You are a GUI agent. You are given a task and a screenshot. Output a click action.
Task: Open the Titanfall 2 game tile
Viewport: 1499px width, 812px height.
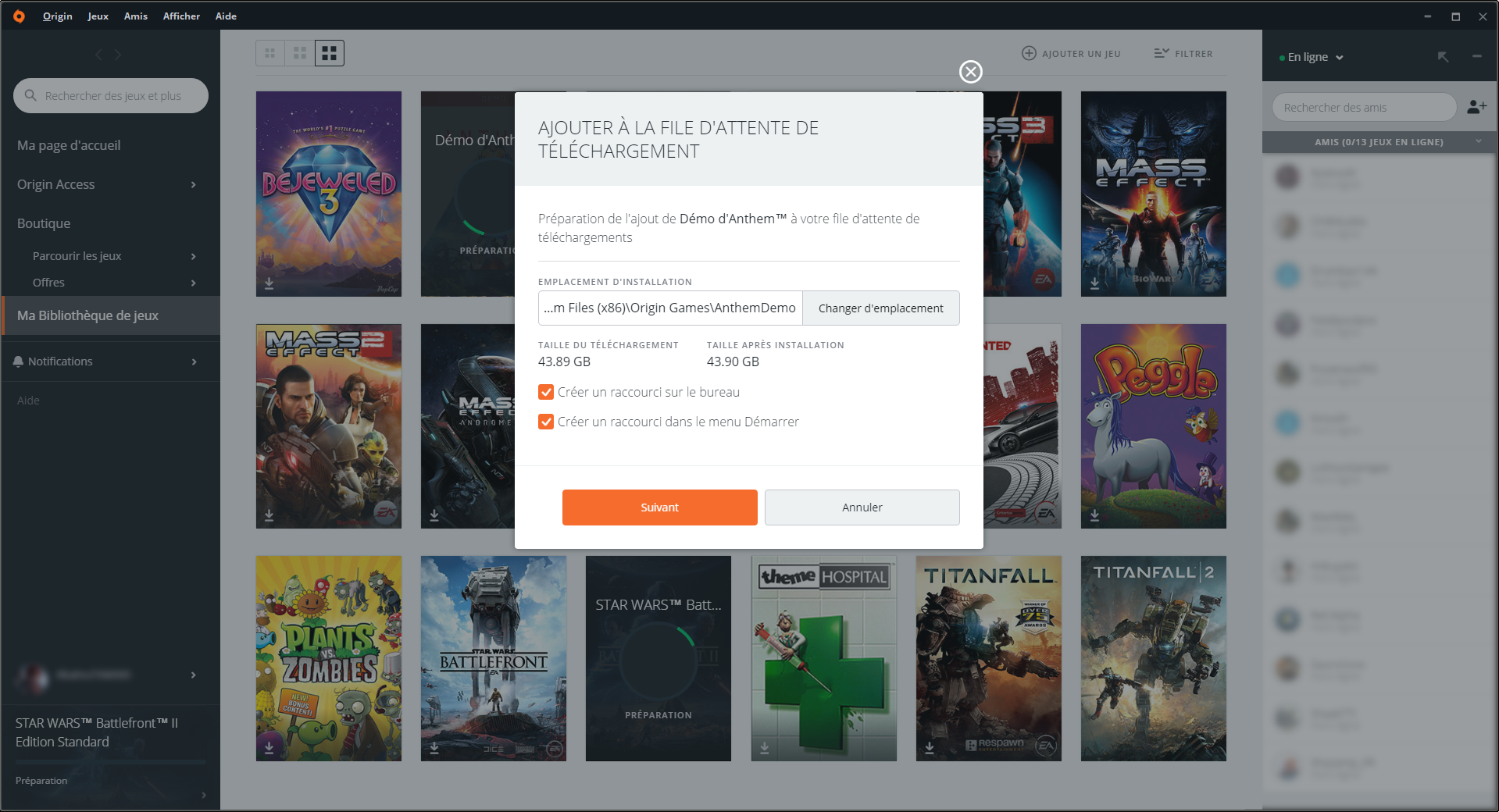point(1153,658)
